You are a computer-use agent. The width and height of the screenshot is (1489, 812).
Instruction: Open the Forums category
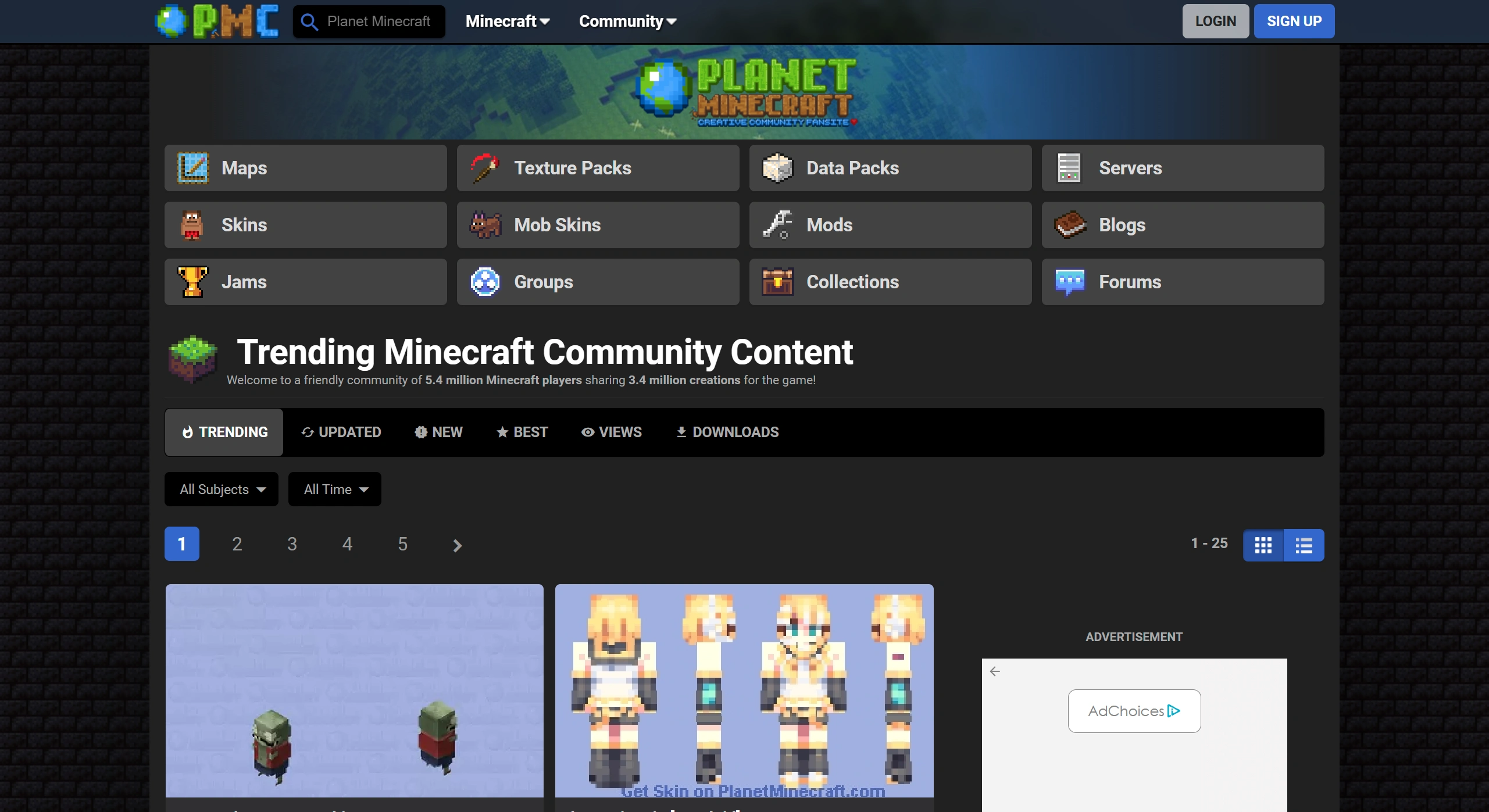click(1183, 282)
